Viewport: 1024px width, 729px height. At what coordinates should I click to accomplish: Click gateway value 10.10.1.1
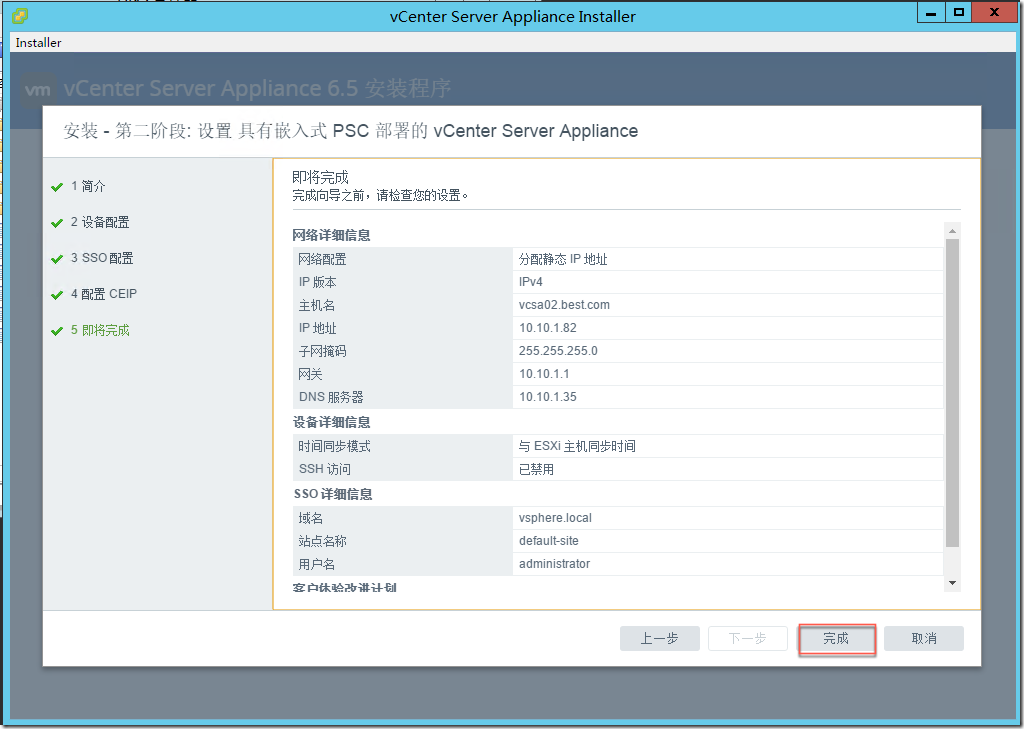544,374
